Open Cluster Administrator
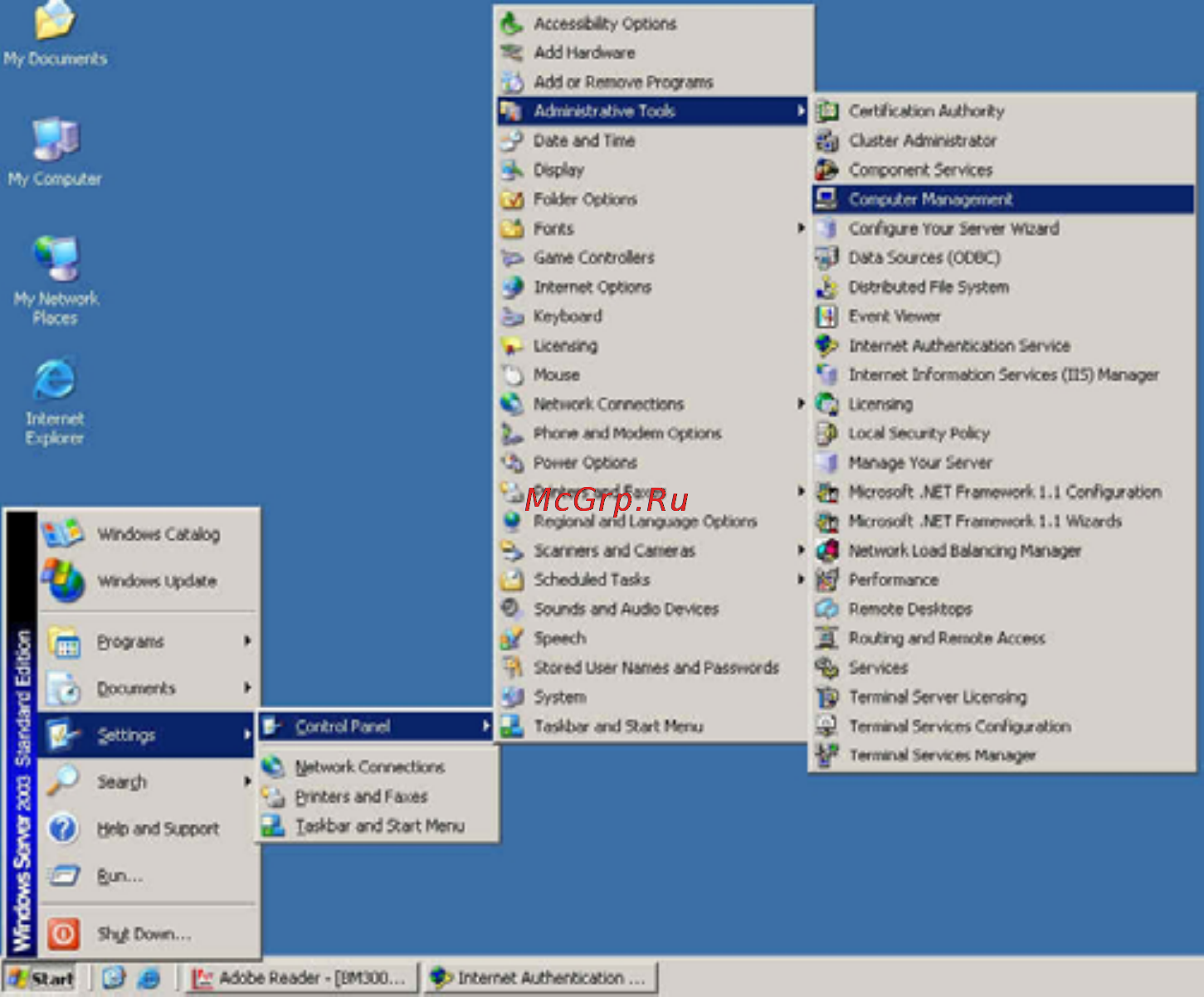 (x=1002, y=140)
